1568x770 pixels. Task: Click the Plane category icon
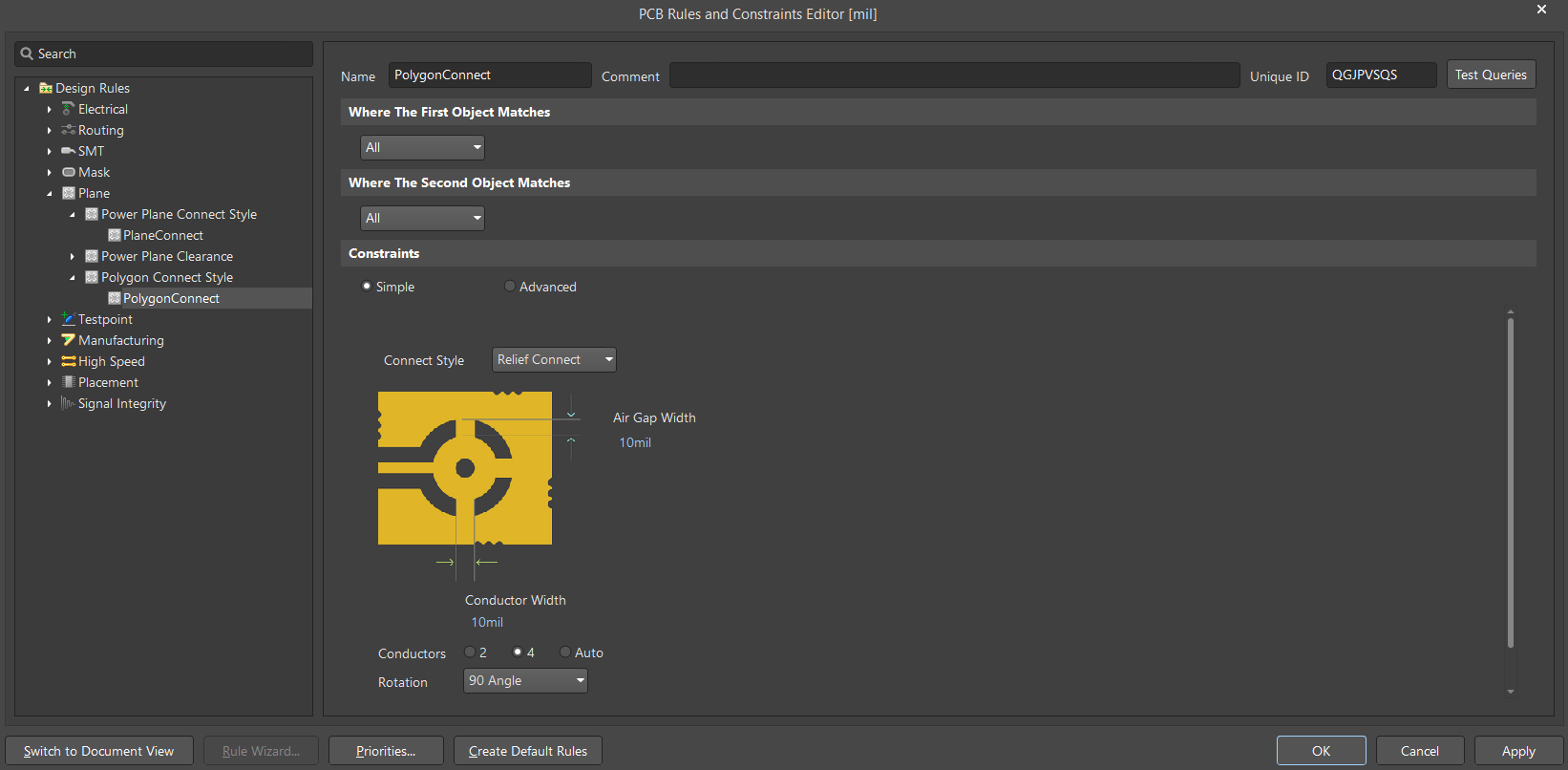(x=68, y=193)
